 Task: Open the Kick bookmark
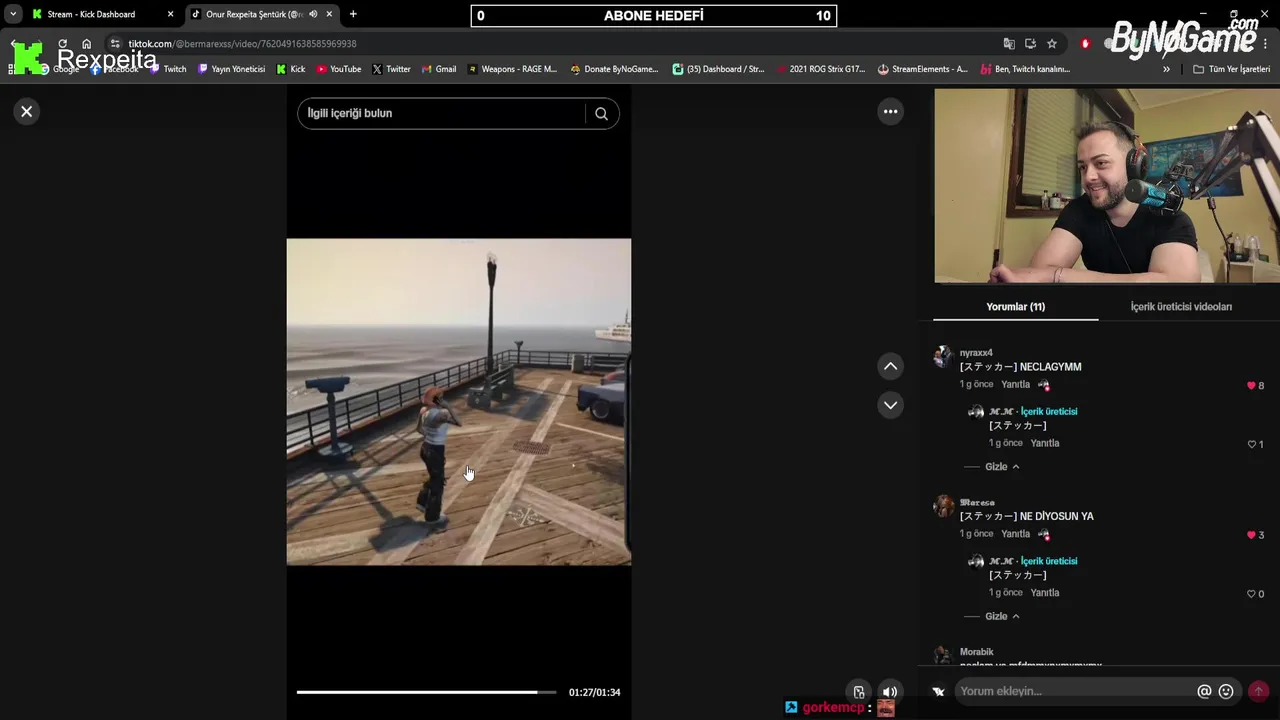[x=291, y=69]
